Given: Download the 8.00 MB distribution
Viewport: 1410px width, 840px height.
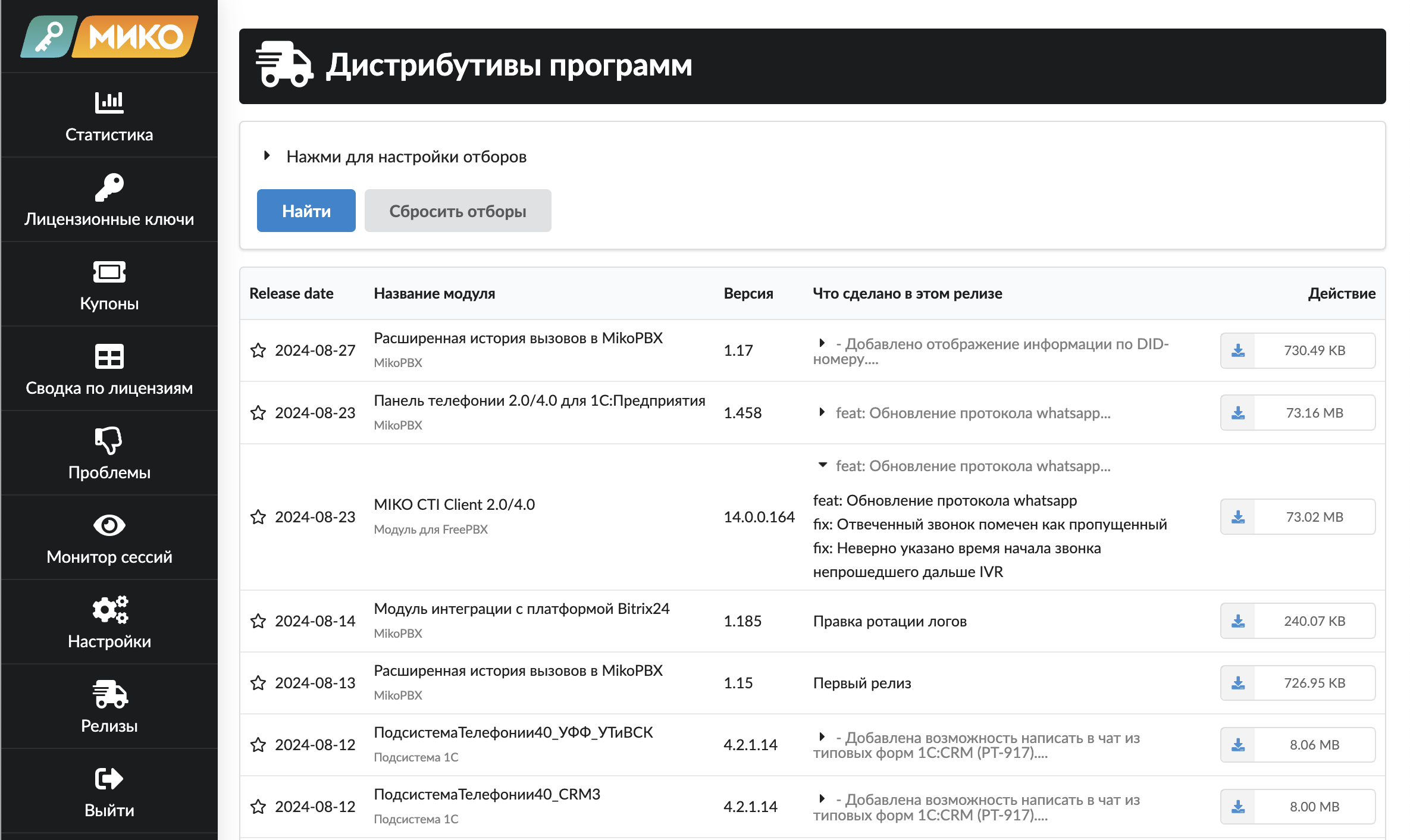Looking at the screenshot, I should (1298, 807).
